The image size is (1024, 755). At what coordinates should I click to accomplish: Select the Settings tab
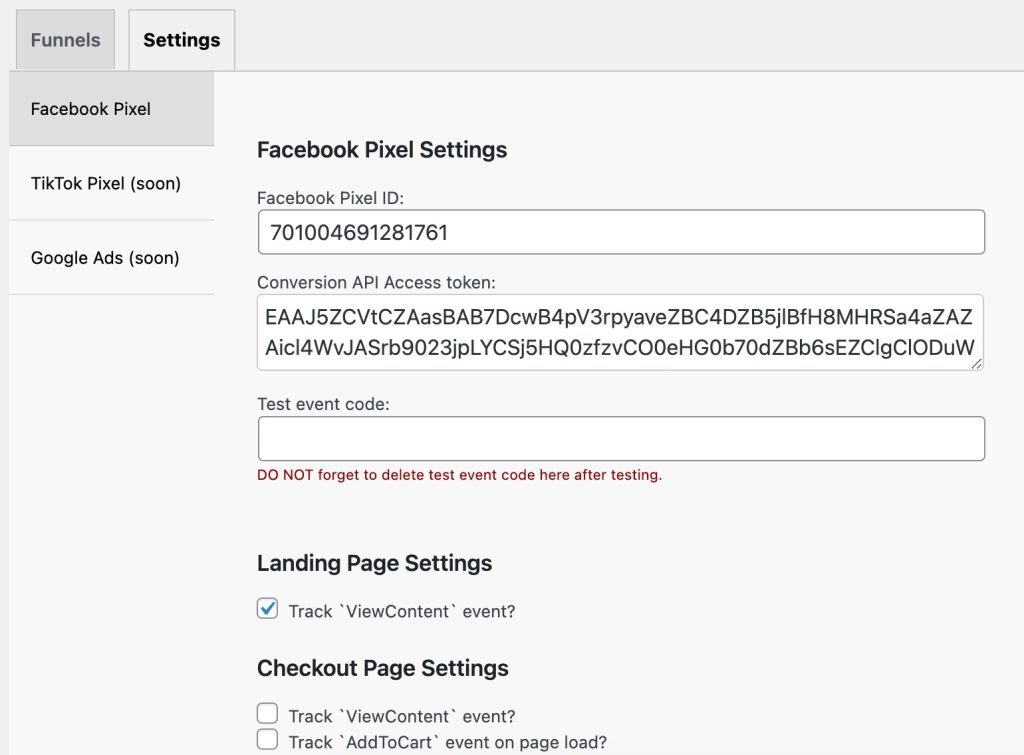(181, 40)
